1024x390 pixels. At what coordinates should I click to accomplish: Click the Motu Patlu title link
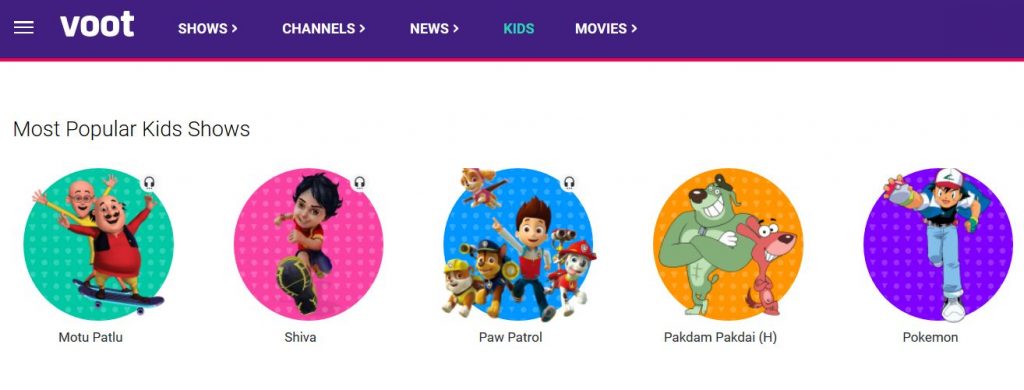point(91,338)
